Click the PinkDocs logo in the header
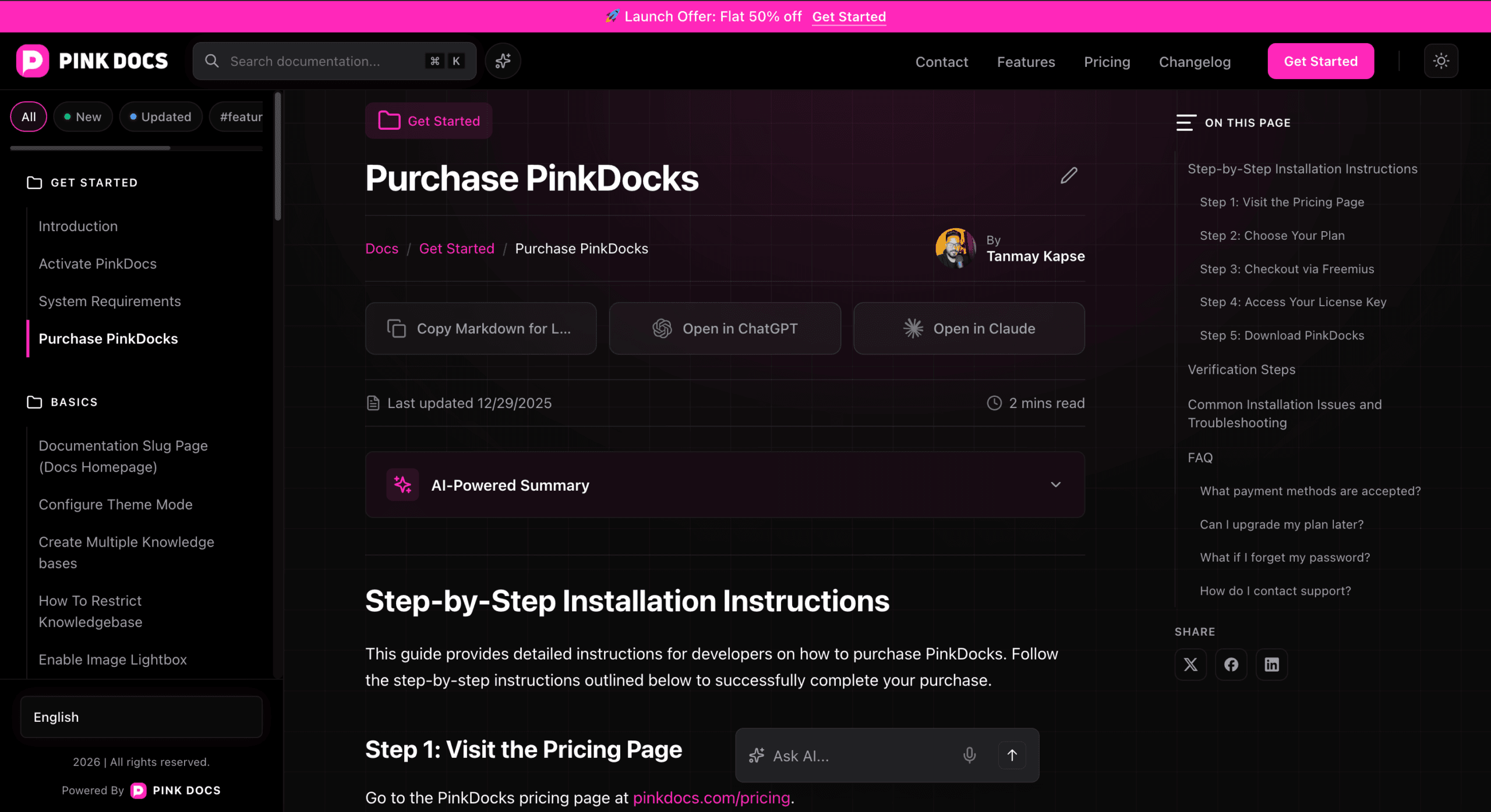This screenshot has height=812, width=1491. (91, 61)
